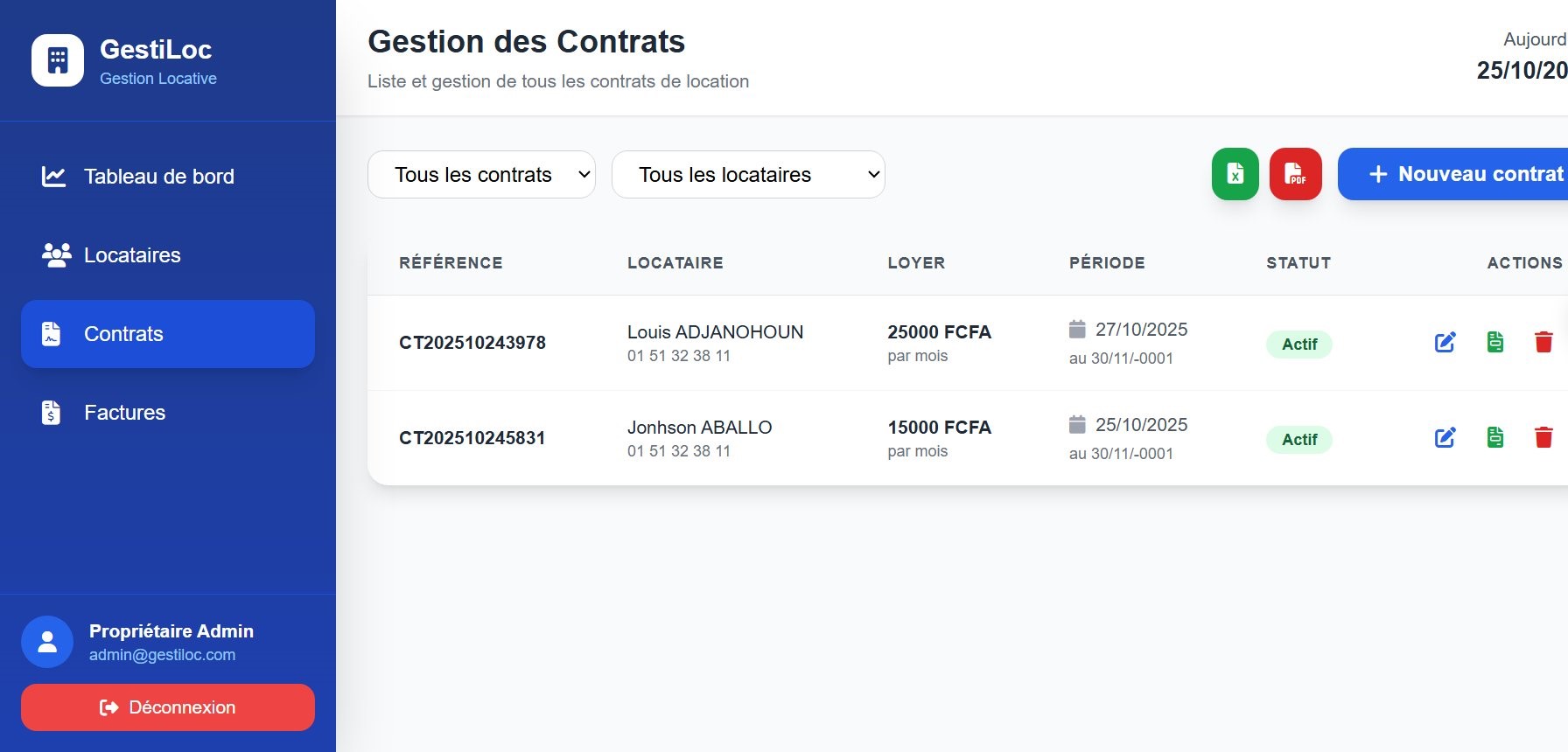The width and height of the screenshot is (1568, 752).
Task: Go to Tableau de bord
Action: point(158,177)
